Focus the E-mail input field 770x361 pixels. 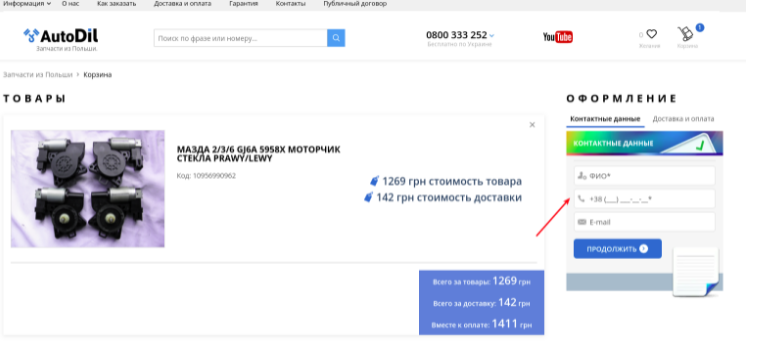[x=644, y=222]
